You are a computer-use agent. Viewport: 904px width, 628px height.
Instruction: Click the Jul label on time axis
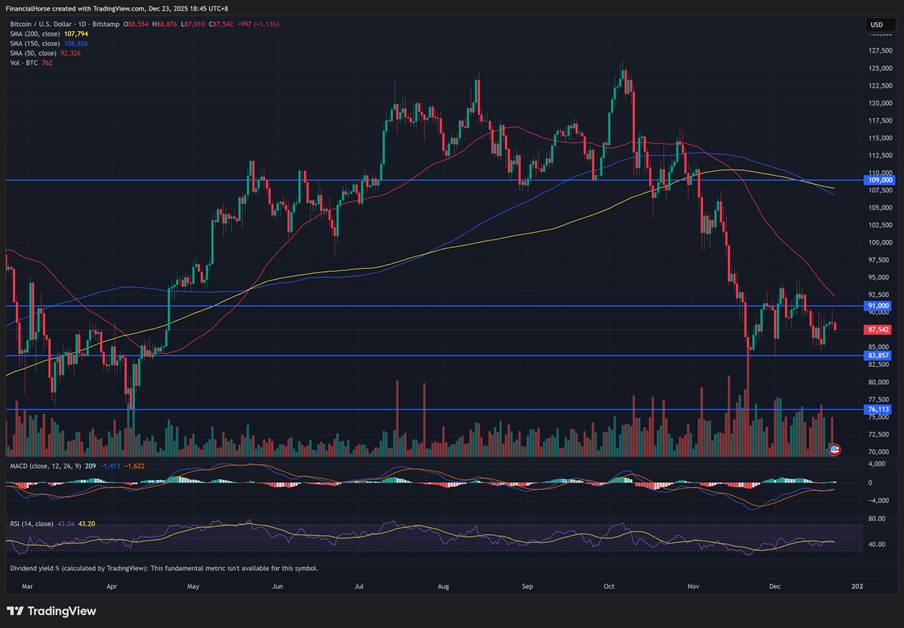[358, 585]
